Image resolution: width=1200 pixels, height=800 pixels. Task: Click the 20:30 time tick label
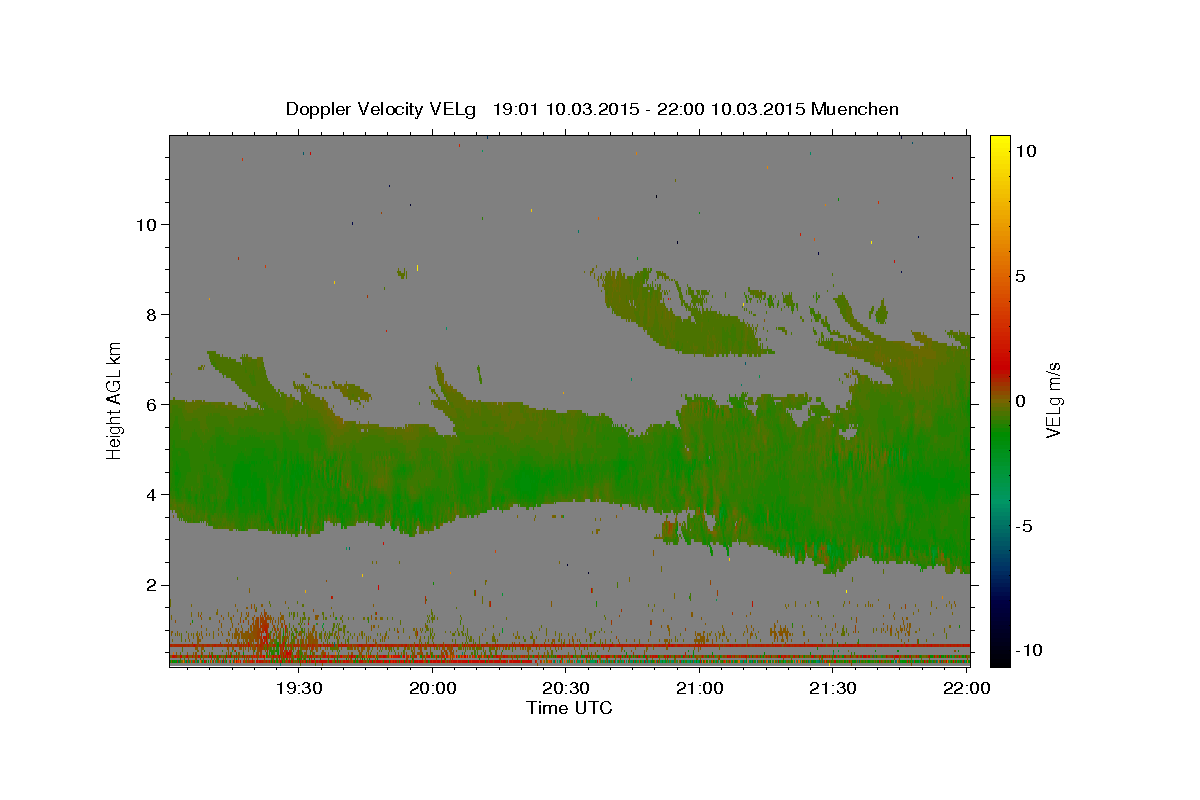pos(566,688)
